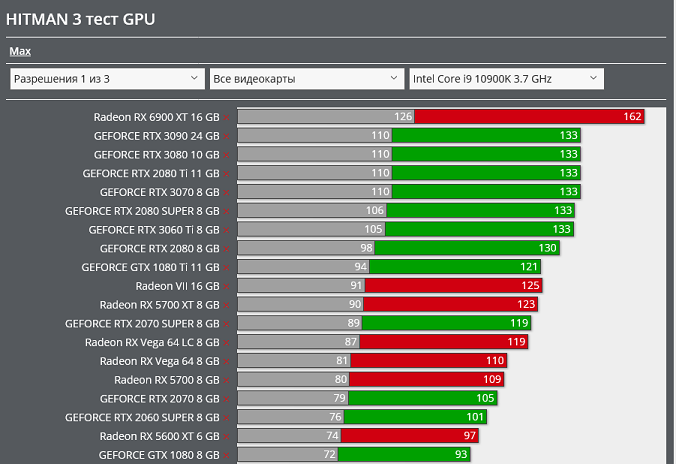
Task: Remove GEFORCE RTX 3060 Ti 8 GB X
Action: tap(226, 231)
